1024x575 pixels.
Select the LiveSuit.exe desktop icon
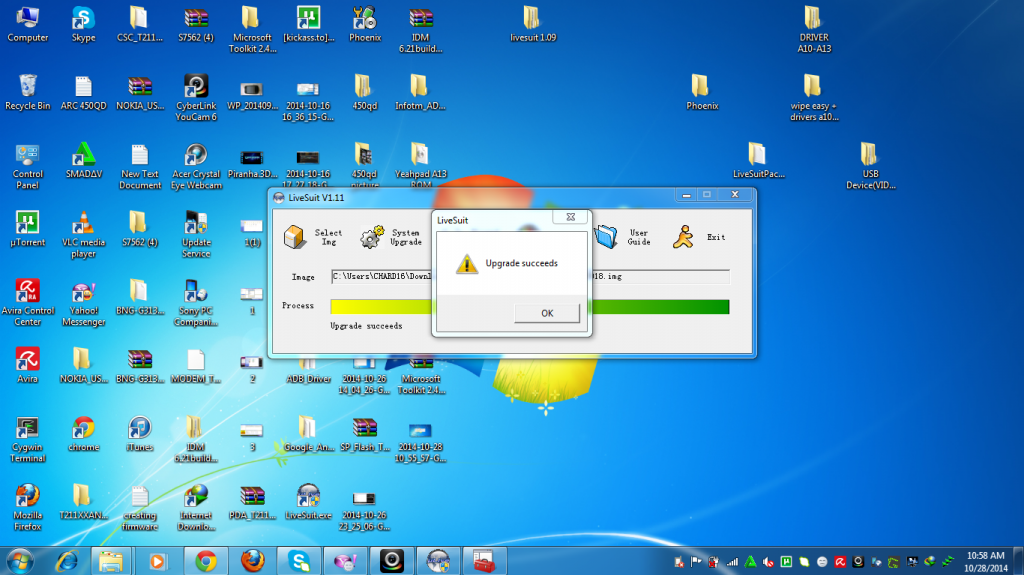click(x=308, y=502)
